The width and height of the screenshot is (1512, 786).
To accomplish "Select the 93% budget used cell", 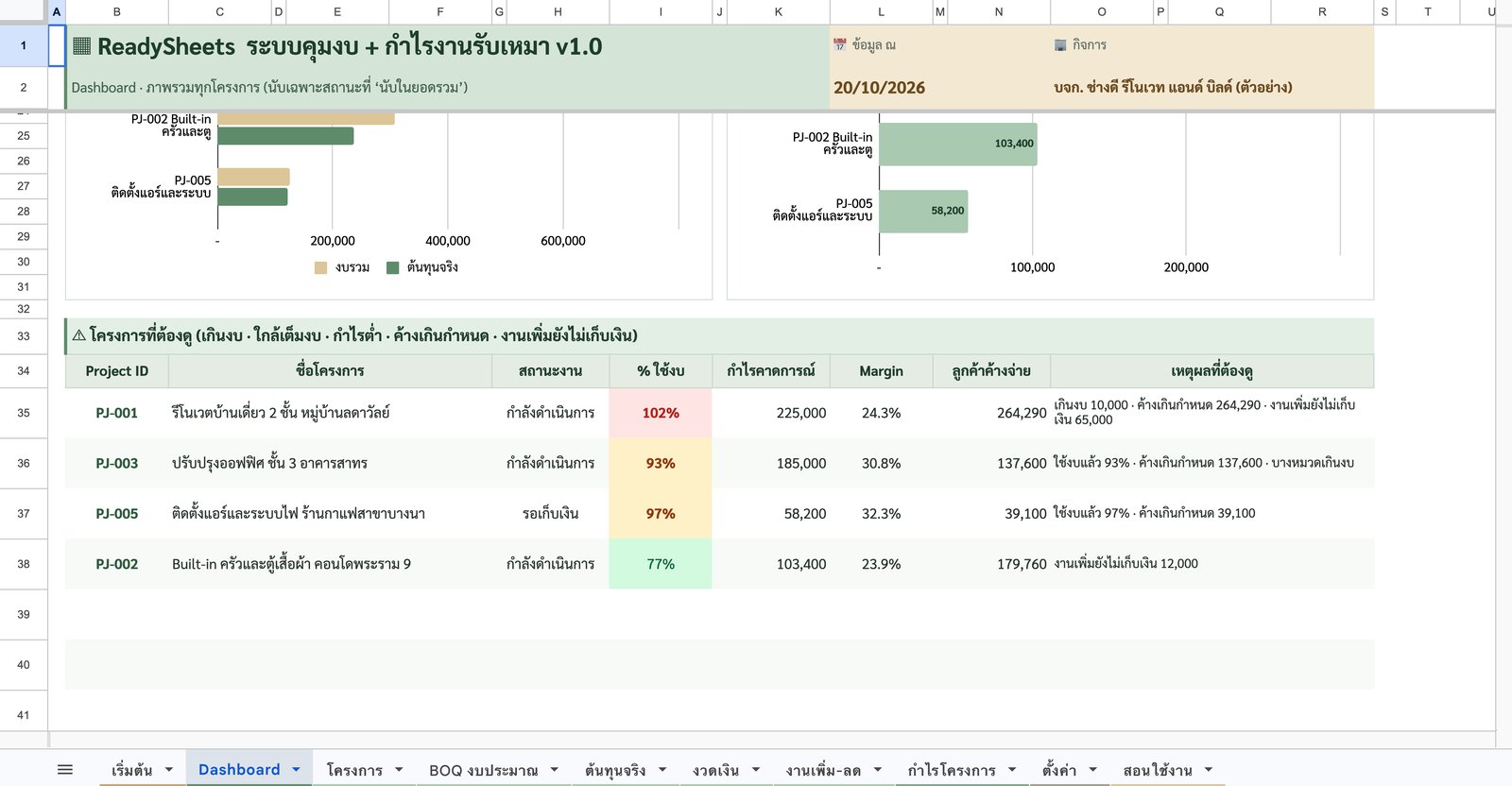I will coord(661,463).
